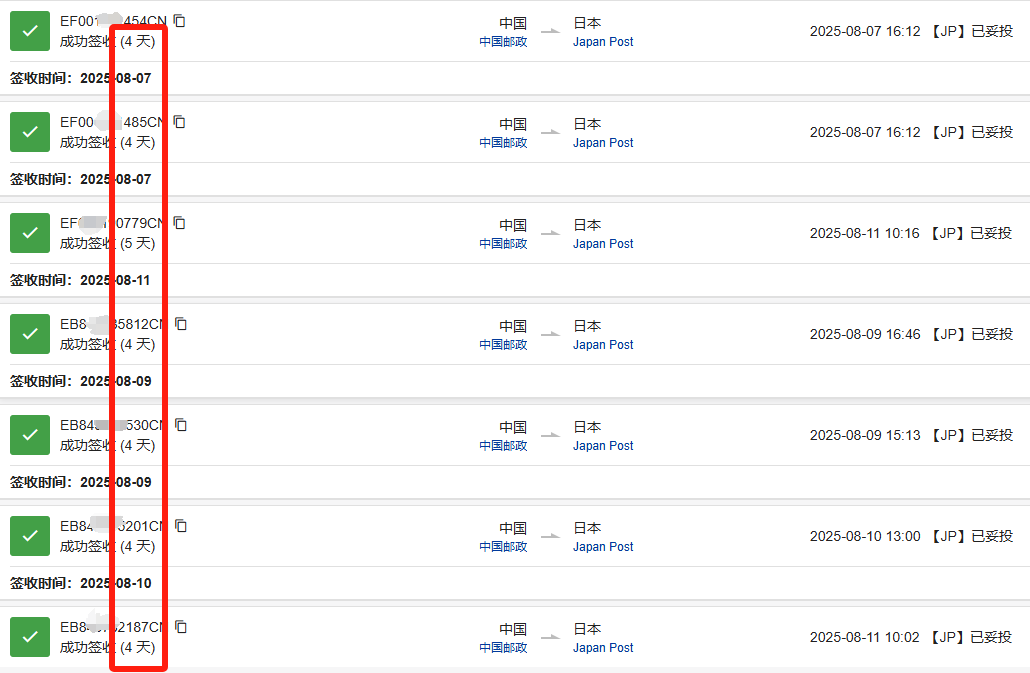Click green checkmark status of 0779CN parcel
Screen dimensions: 1030x673
30,233
